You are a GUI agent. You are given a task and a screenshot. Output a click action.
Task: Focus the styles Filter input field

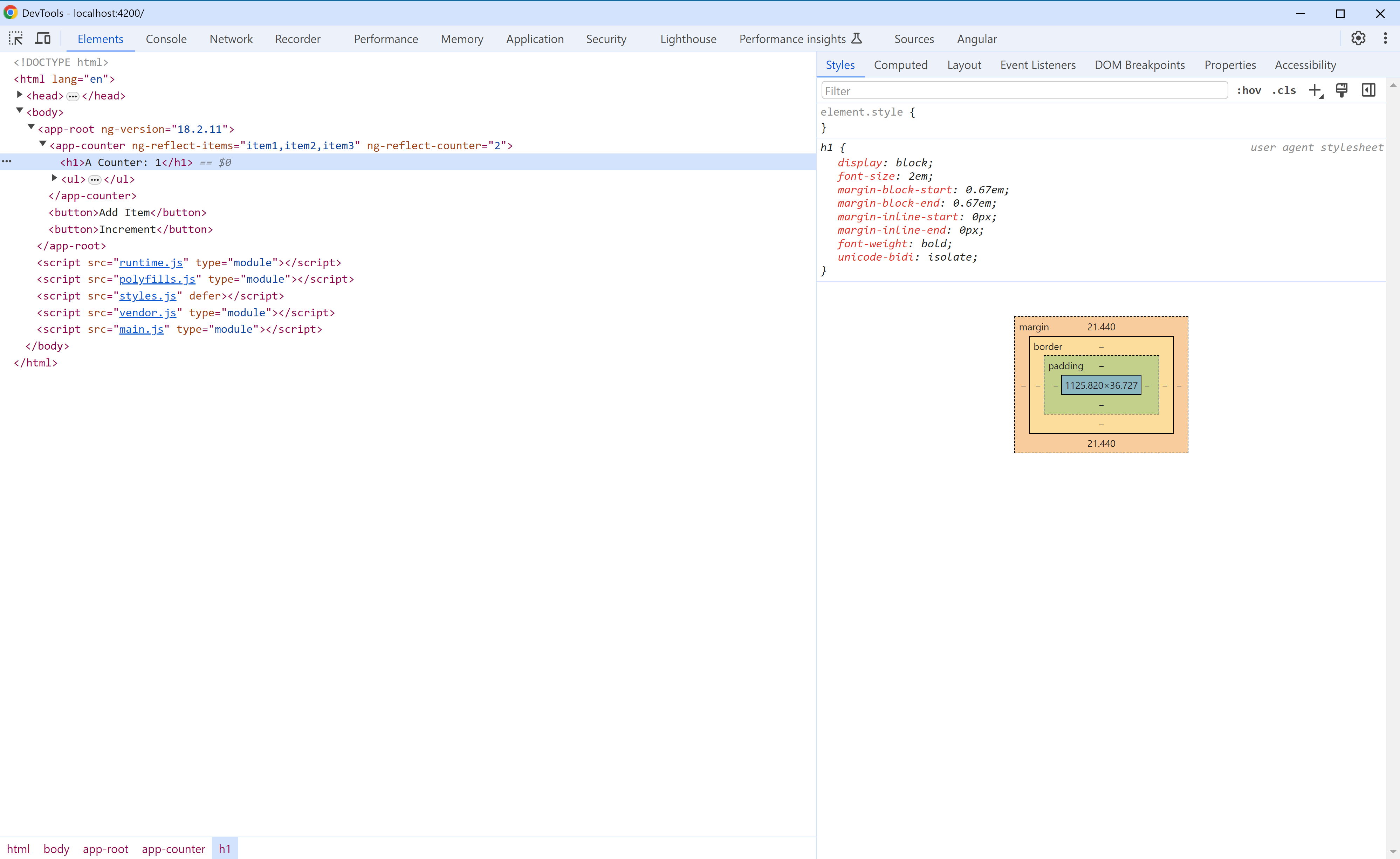1024,90
